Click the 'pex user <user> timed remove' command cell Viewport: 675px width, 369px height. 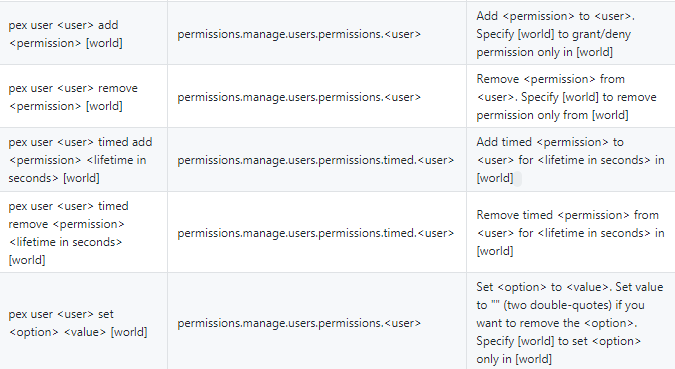tap(84, 233)
